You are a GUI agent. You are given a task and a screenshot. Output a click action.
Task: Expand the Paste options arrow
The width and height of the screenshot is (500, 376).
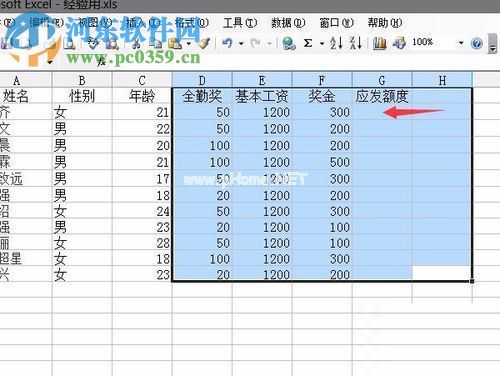[x=188, y=43]
